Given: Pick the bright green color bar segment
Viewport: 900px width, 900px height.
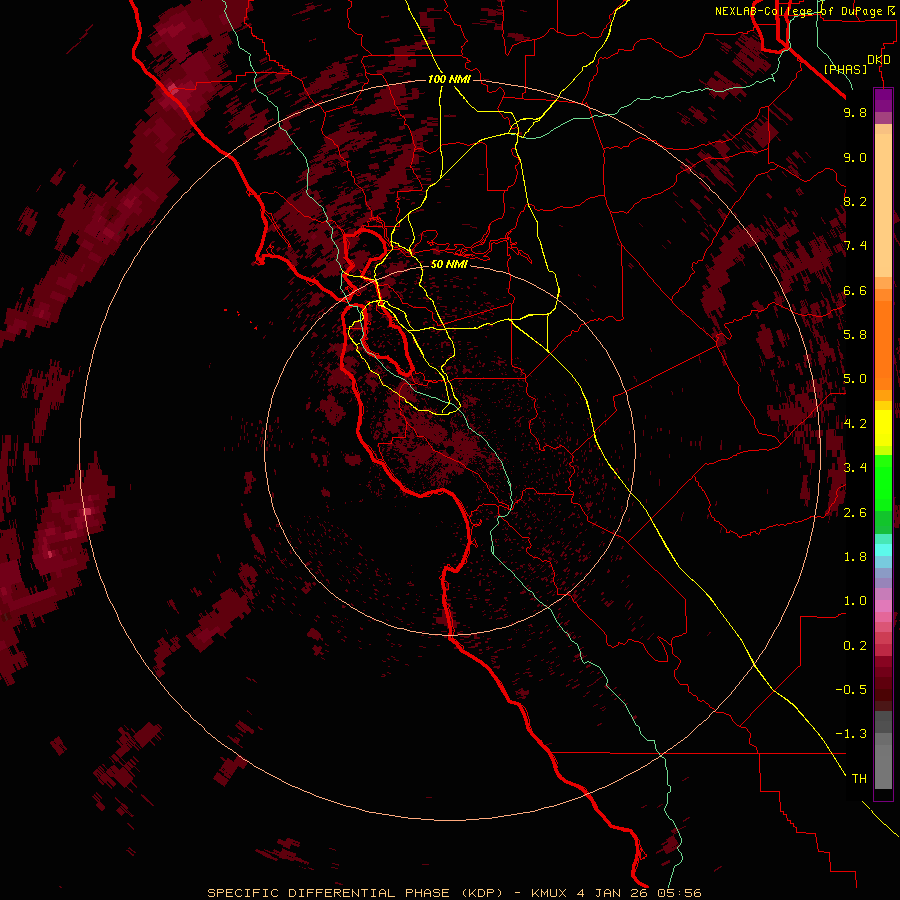Looking at the screenshot, I should pos(883,482).
